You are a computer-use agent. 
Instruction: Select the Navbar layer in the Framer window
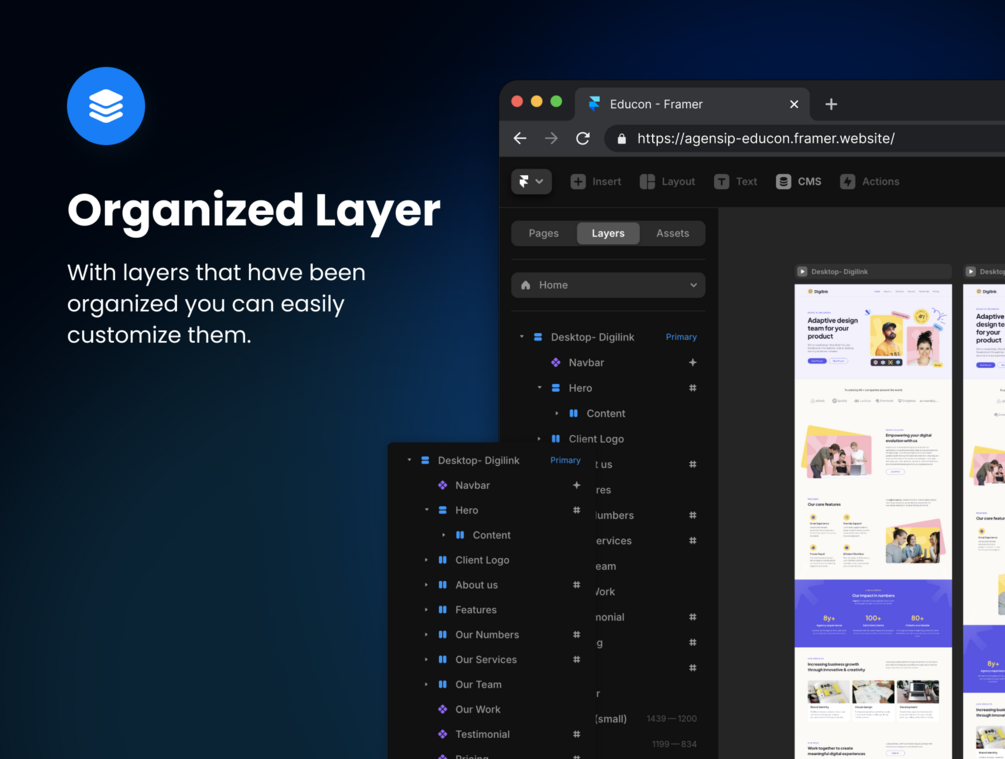click(x=586, y=362)
